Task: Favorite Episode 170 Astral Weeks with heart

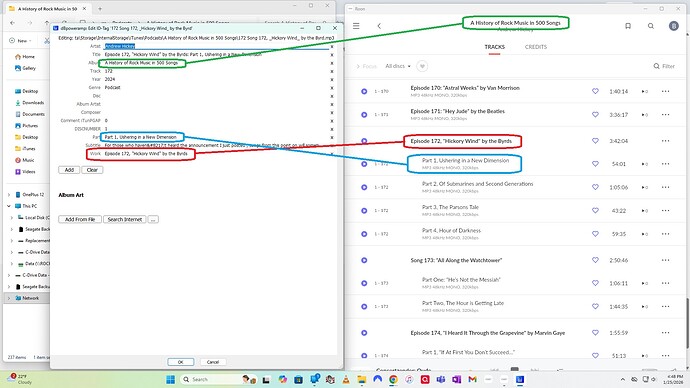Action: coord(595,92)
